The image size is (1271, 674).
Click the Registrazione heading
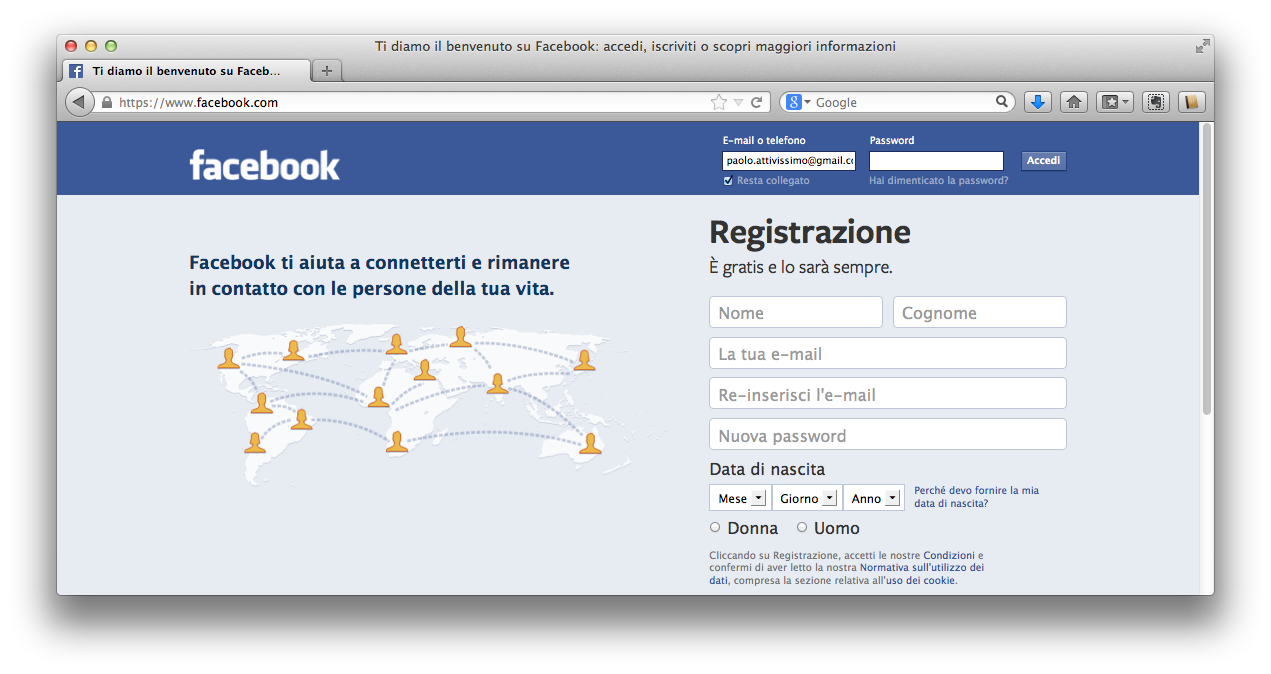[x=810, y=232]
